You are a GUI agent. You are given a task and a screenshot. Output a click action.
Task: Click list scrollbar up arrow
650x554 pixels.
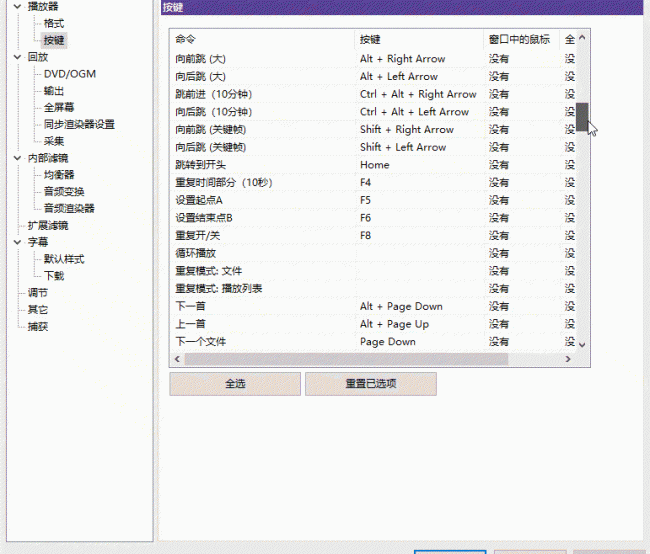582,38
